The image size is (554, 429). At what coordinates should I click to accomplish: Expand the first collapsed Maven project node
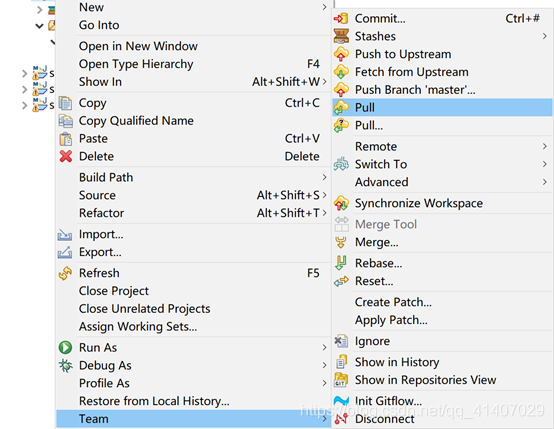tap(24, 74)
